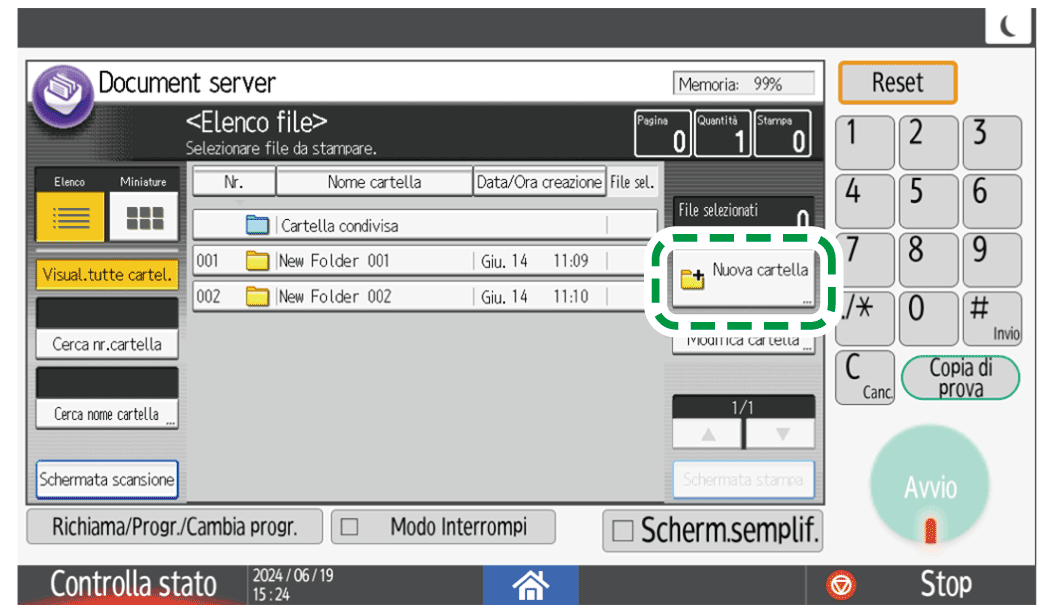This screenshot has width=1044, height=613.
Task: Select row text New Folder 002
Action: pyautogui.click(x=335, y=296)
